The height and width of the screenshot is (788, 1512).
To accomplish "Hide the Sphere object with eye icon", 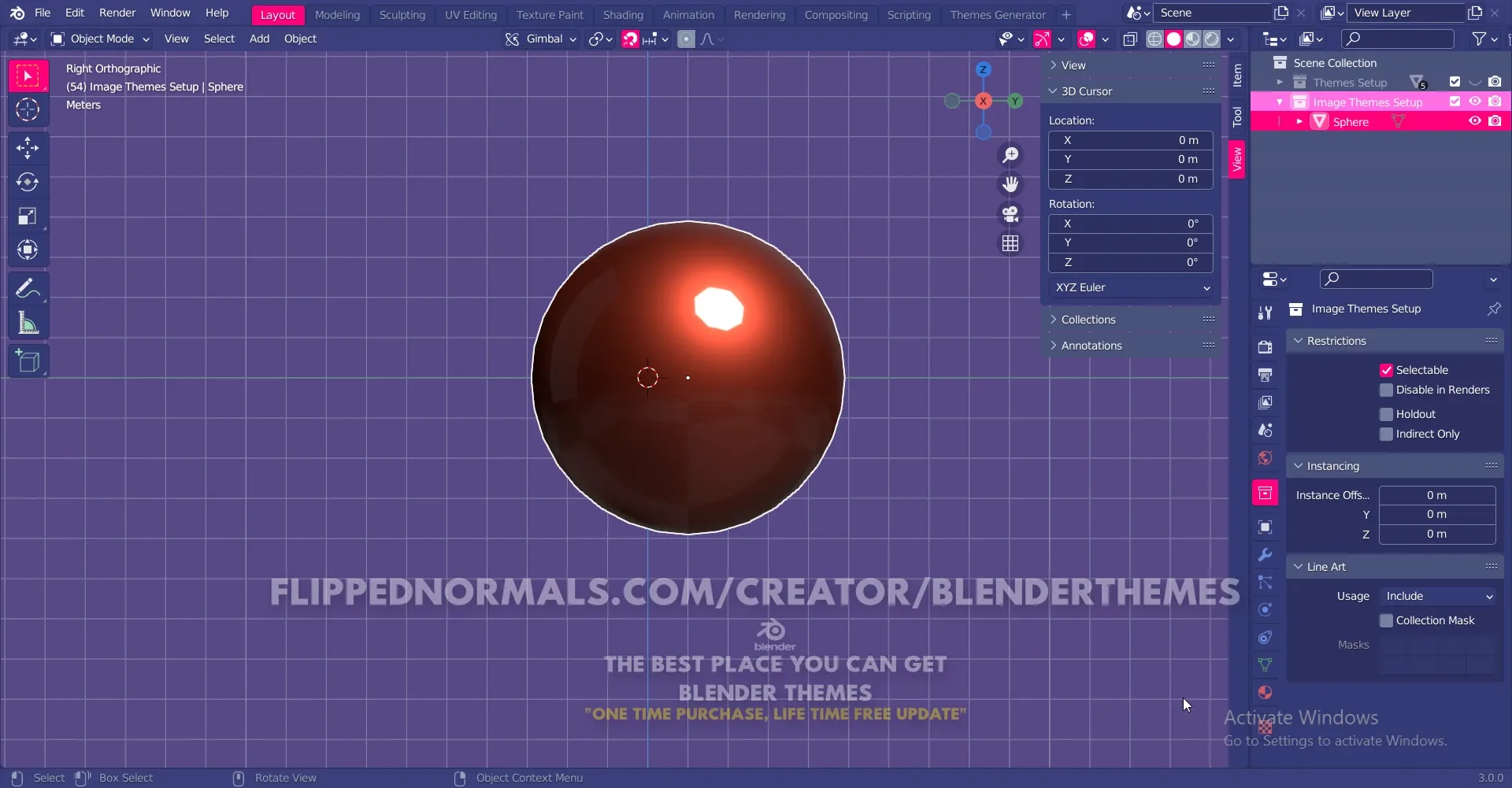I will pos(1474,121).
